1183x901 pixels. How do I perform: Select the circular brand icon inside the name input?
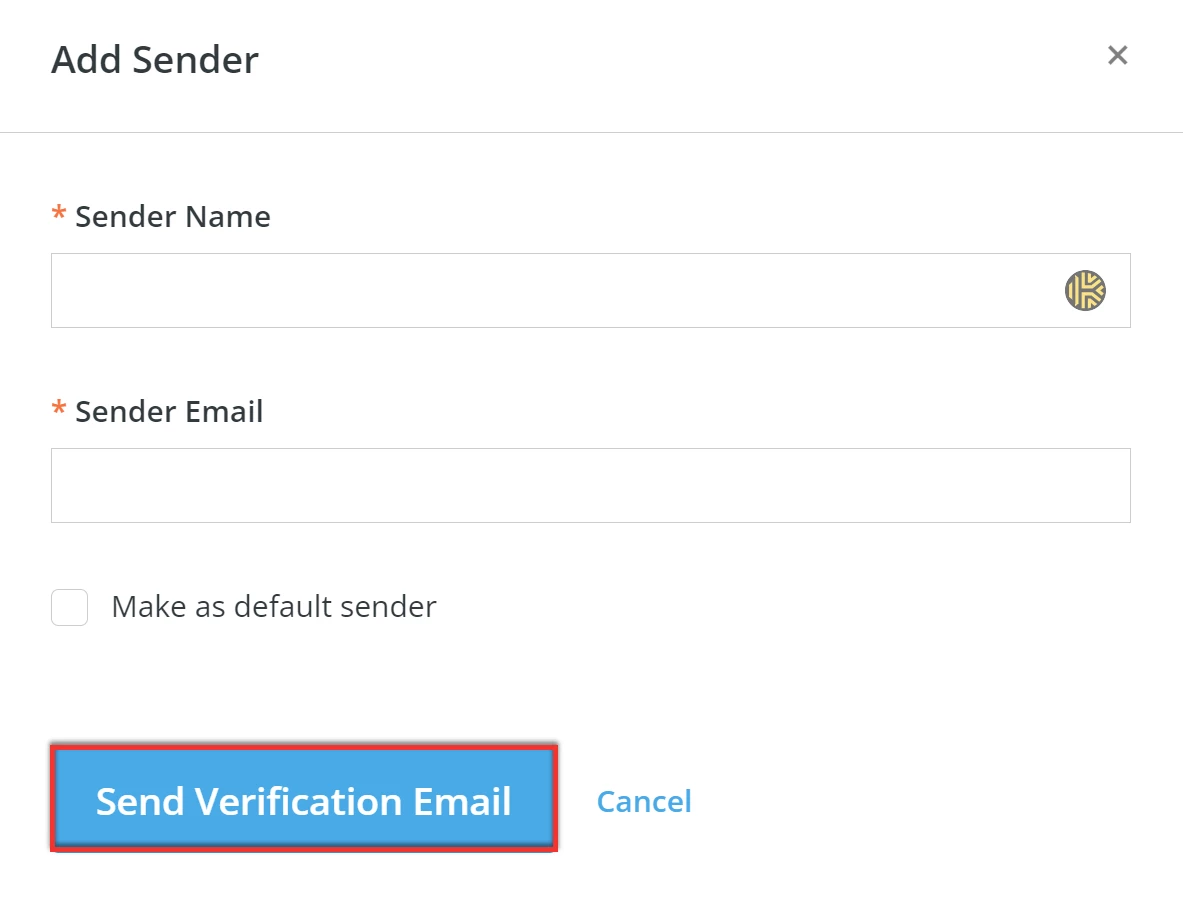(1085, 290)
